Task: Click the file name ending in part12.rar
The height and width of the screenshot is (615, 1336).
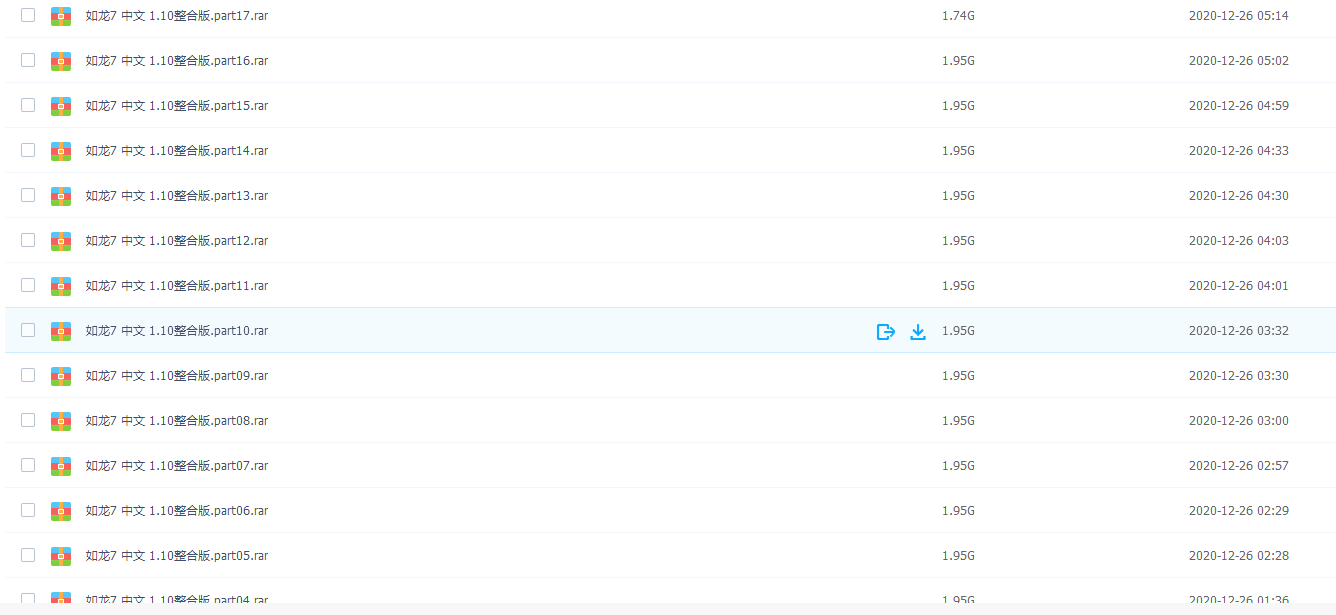Action: (x=177, y=241)
